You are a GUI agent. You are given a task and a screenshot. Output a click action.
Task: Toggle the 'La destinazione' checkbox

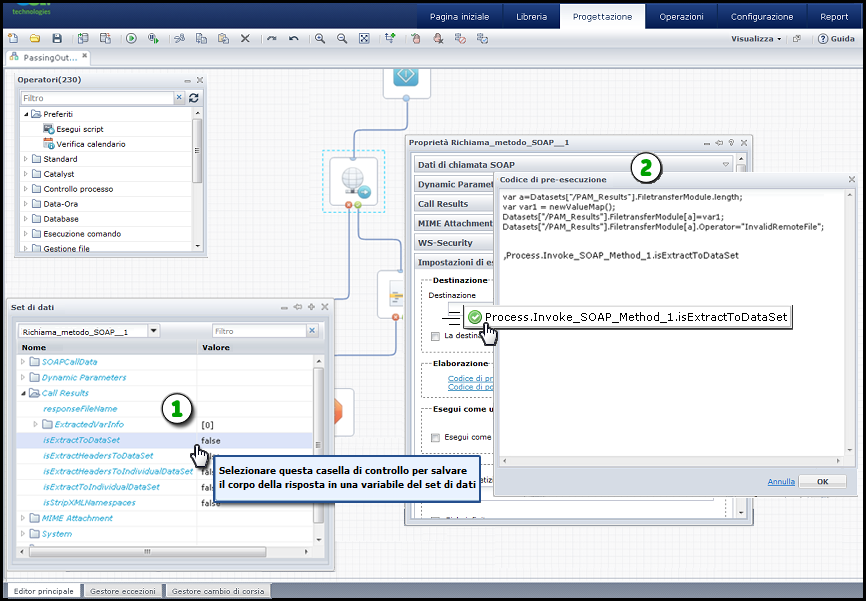[435, 336]
